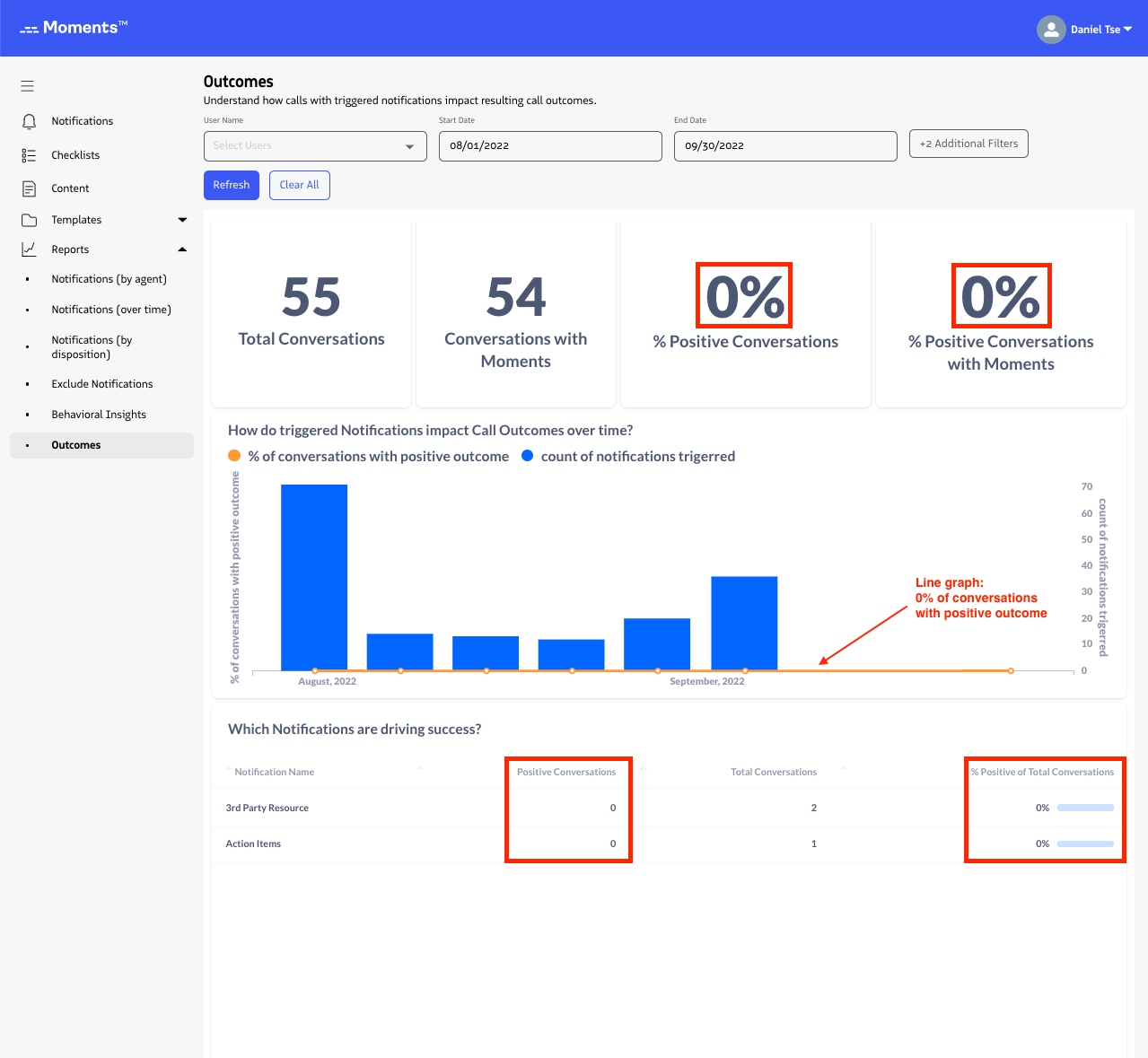Click the Content document icon

tap(29, 188)
